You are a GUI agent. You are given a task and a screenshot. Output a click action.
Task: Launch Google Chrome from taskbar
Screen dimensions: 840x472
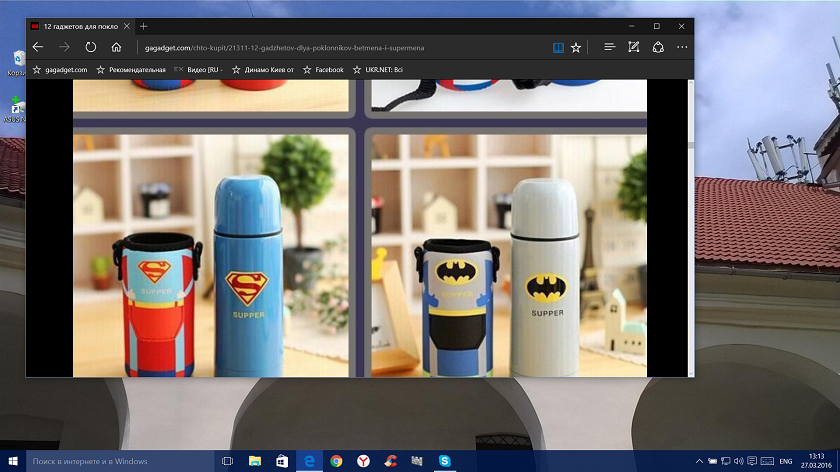[x=336, y=461]
